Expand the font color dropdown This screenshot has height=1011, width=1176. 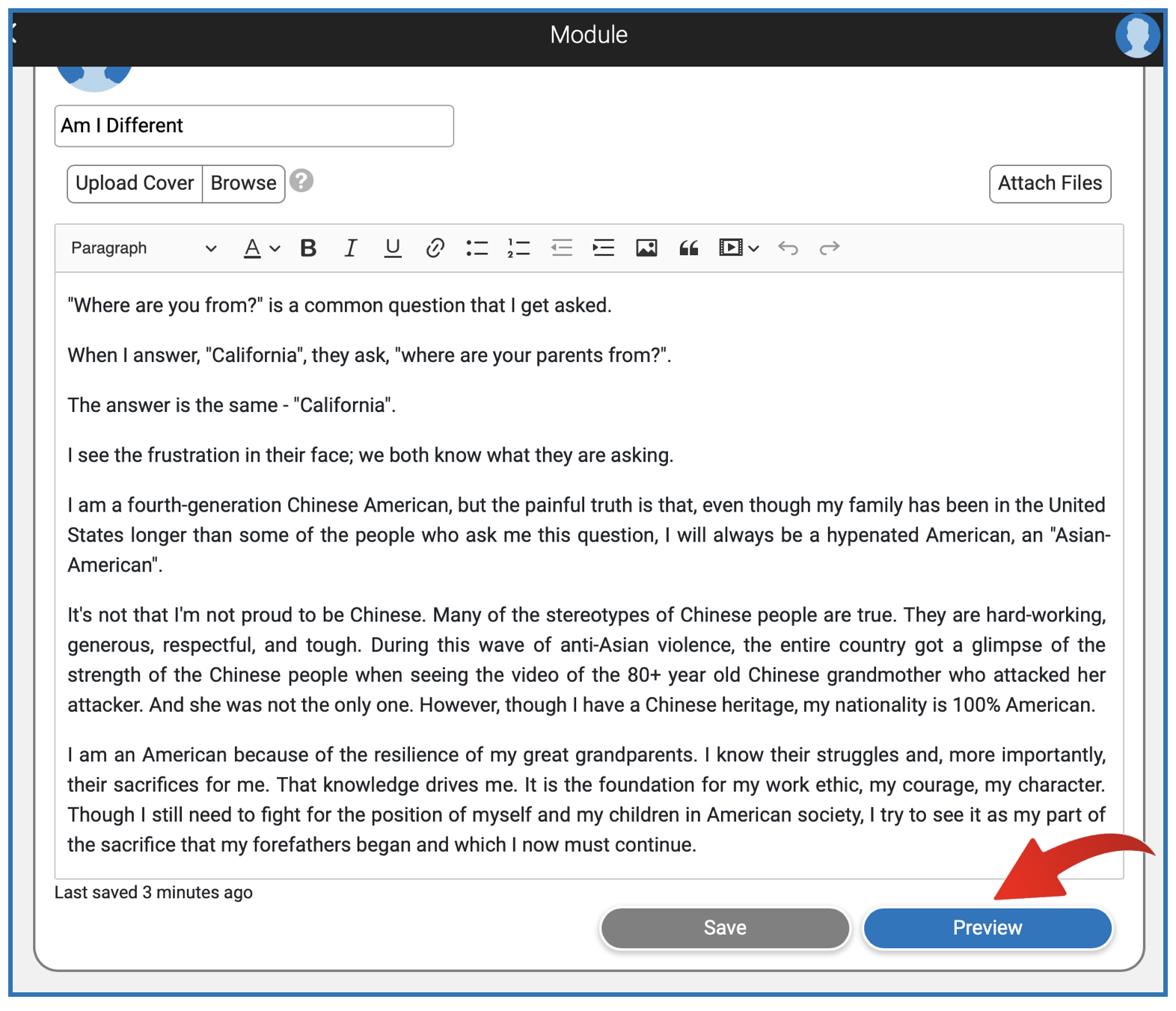(x=275, y=248)
